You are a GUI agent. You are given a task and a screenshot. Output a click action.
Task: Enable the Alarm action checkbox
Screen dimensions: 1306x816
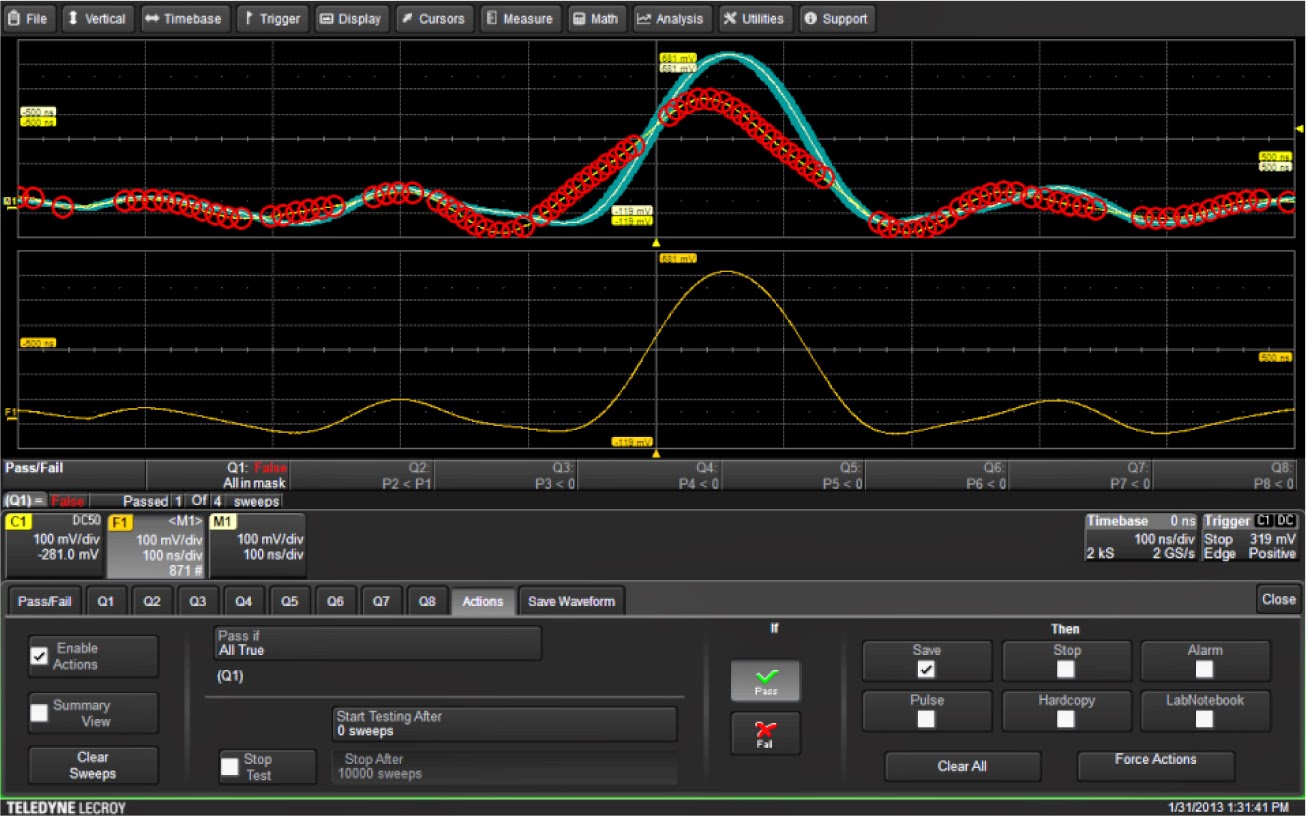(1205, 670)
